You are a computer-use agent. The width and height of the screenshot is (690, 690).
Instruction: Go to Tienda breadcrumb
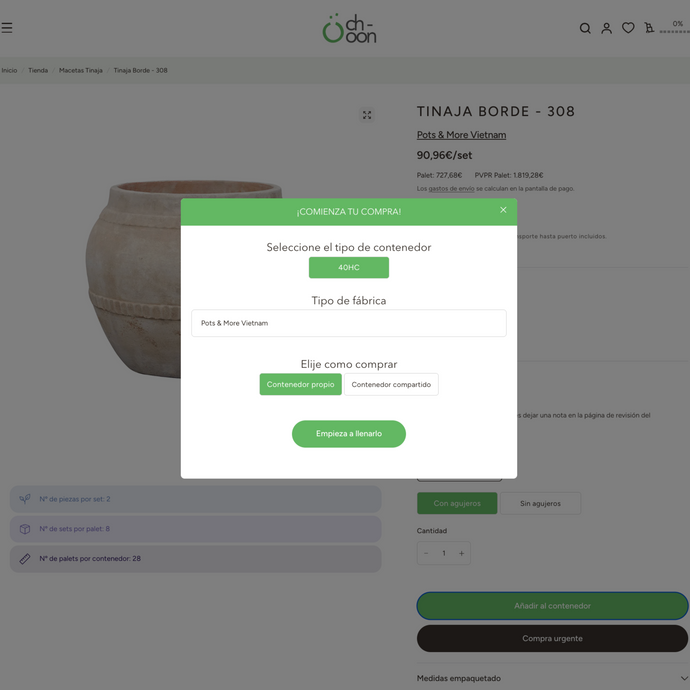[x=38, y=70]
